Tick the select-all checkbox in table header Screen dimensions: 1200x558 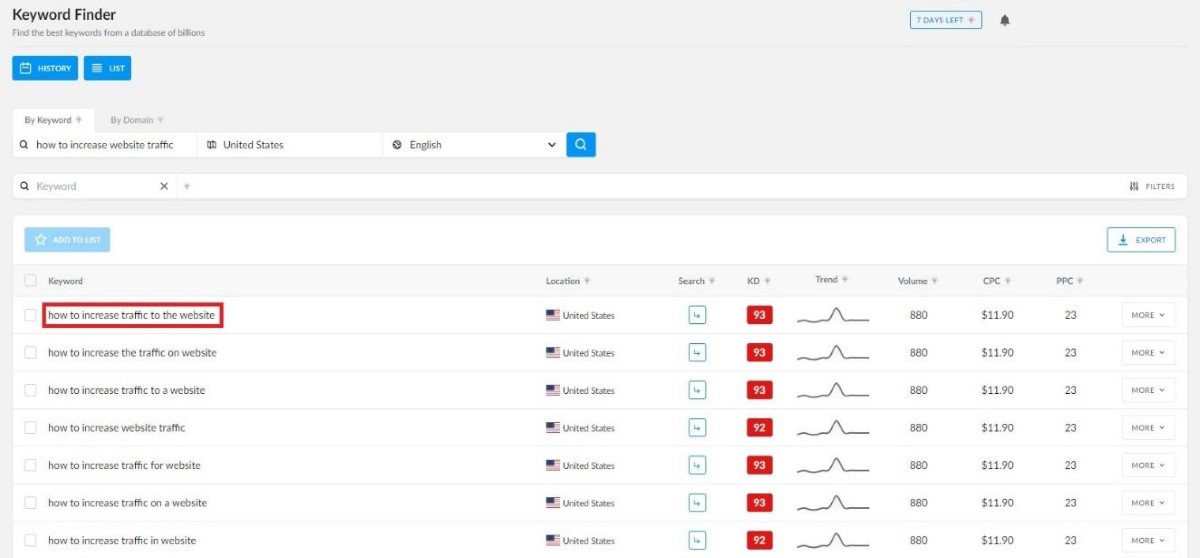pyautogui.click(x=30, y=281)
